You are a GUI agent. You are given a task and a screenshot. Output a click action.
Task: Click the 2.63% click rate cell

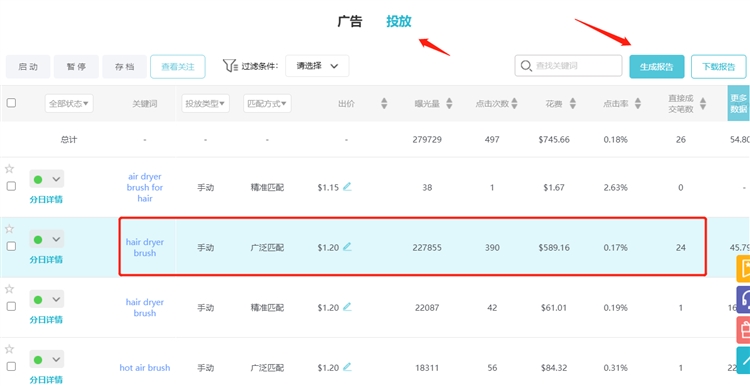click(616, 187)
